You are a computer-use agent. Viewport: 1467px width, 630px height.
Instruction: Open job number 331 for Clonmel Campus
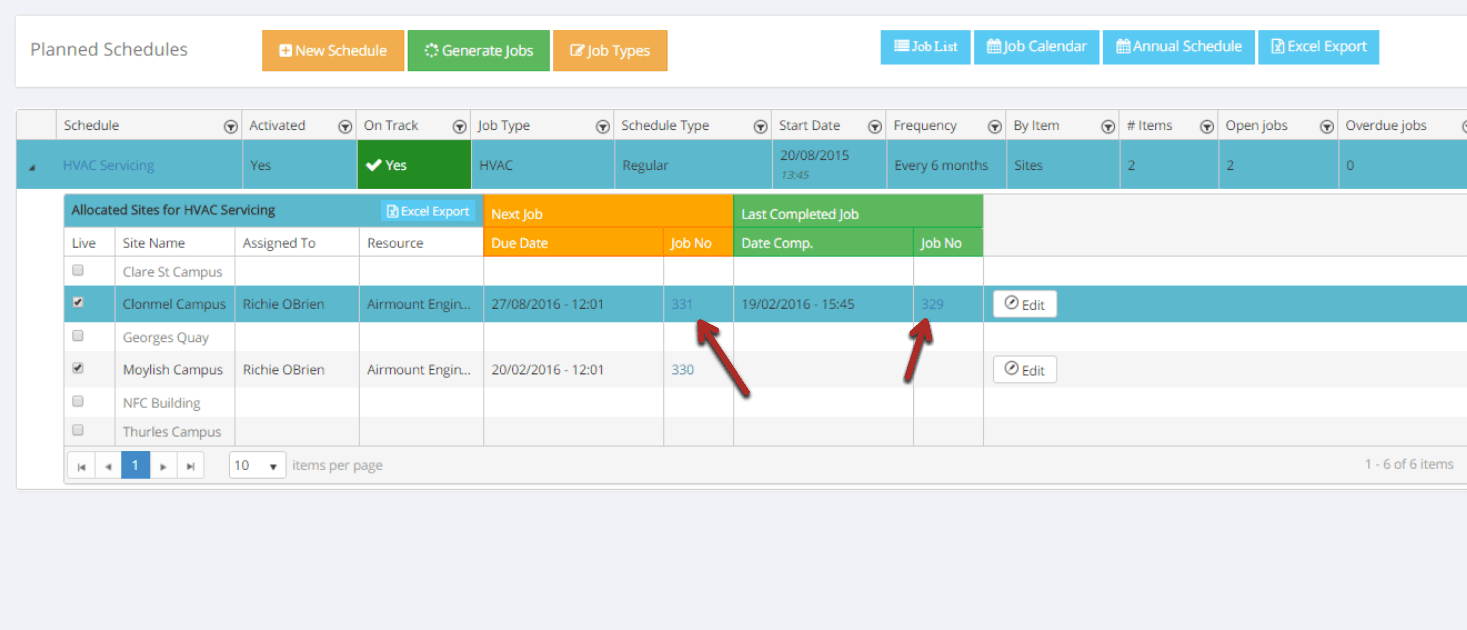click(683, 303)
